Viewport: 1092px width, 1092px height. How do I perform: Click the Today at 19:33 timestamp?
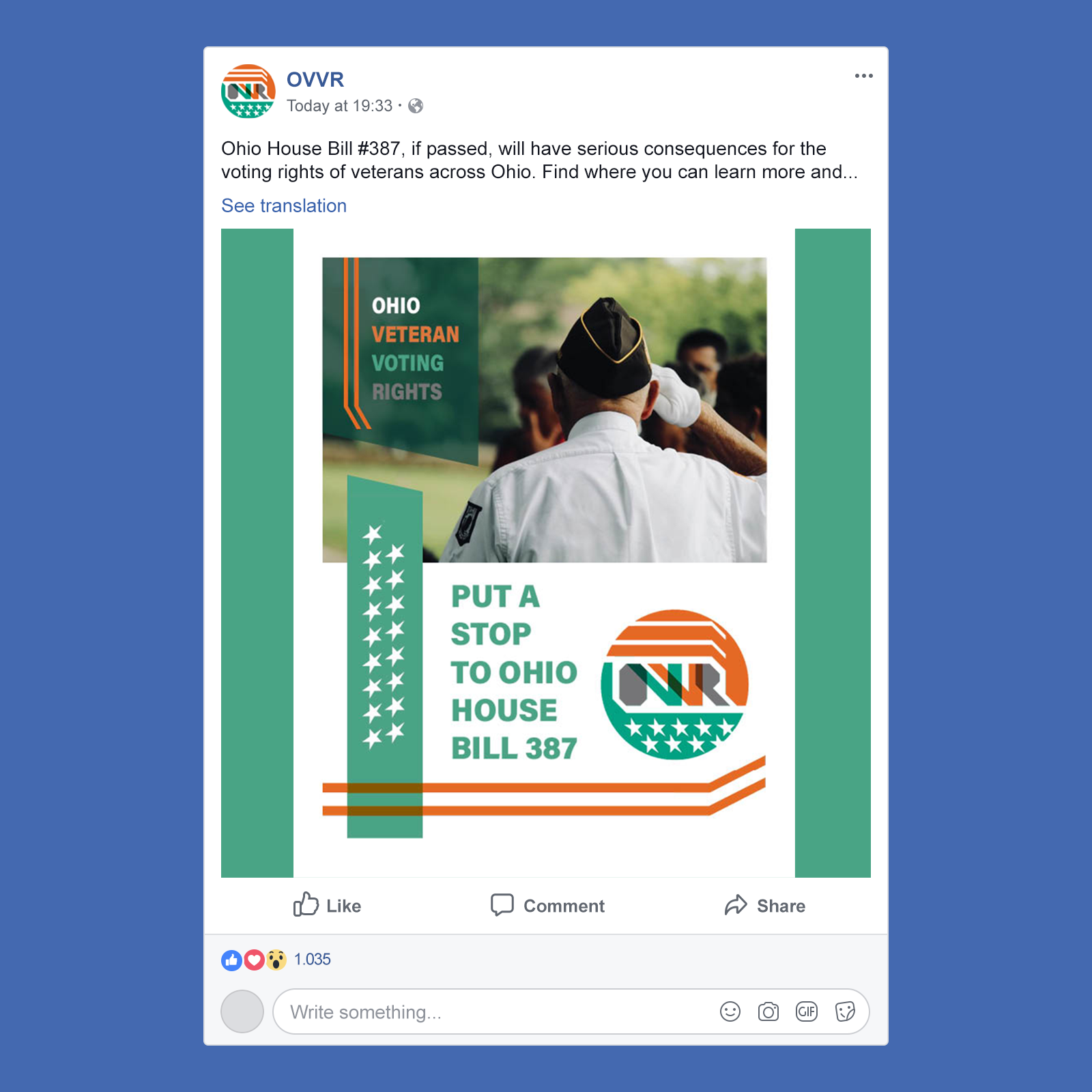[340, 106]
